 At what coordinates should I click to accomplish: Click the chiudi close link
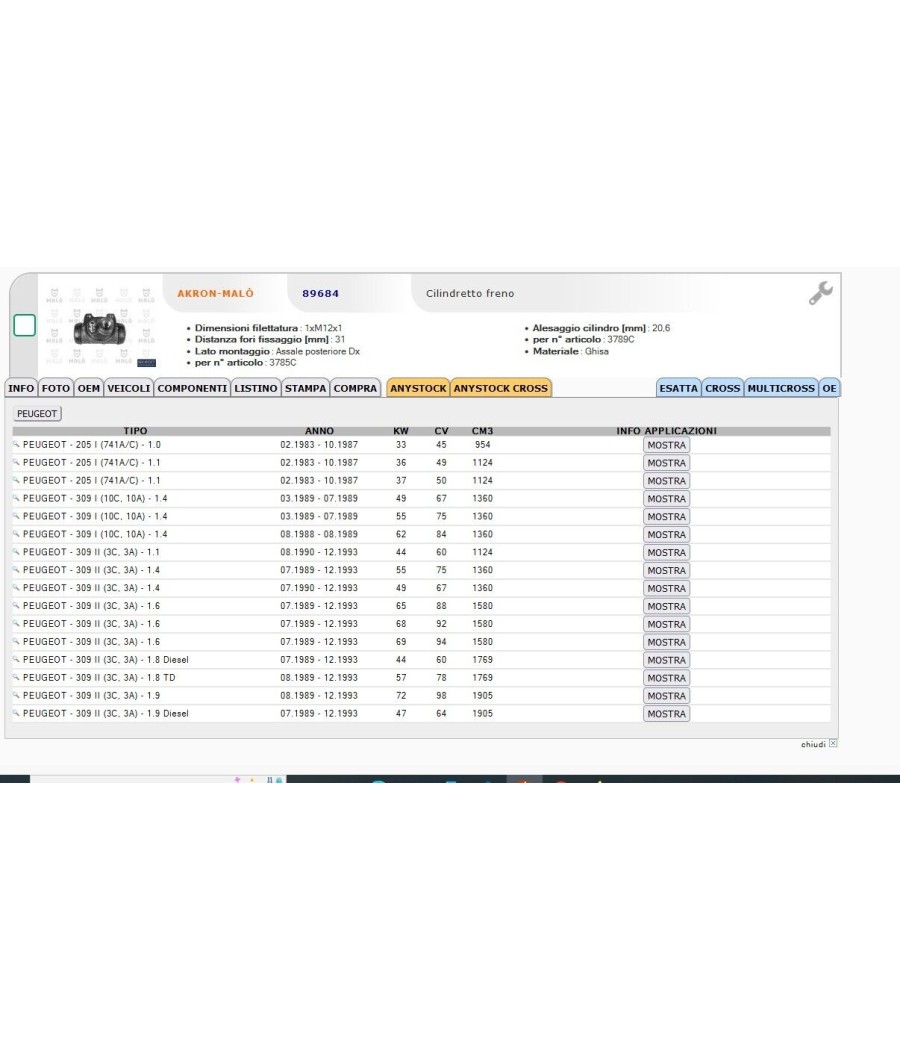click(813, 744)
